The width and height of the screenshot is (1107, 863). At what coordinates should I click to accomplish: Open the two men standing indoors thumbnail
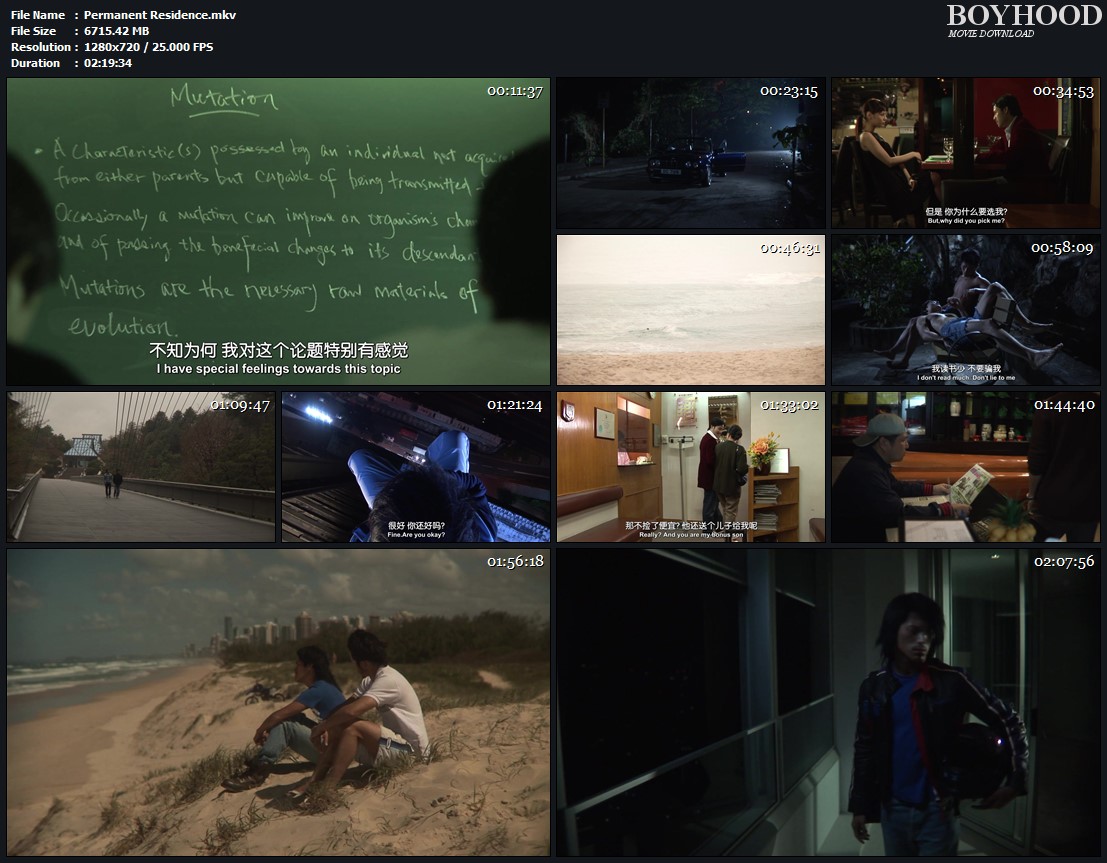pos(690,467)
